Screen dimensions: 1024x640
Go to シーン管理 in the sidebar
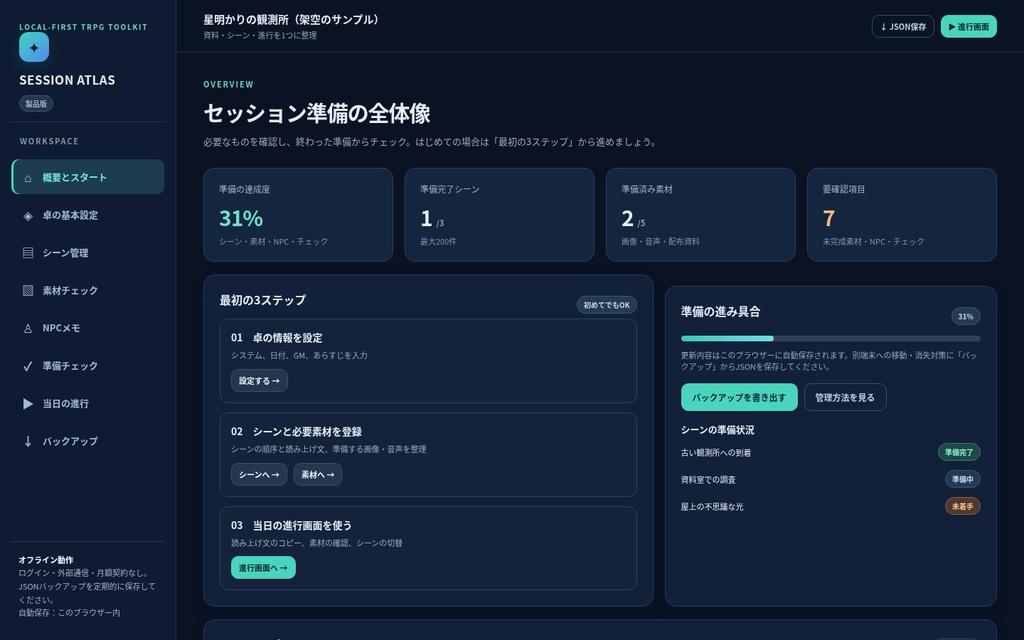88,253
